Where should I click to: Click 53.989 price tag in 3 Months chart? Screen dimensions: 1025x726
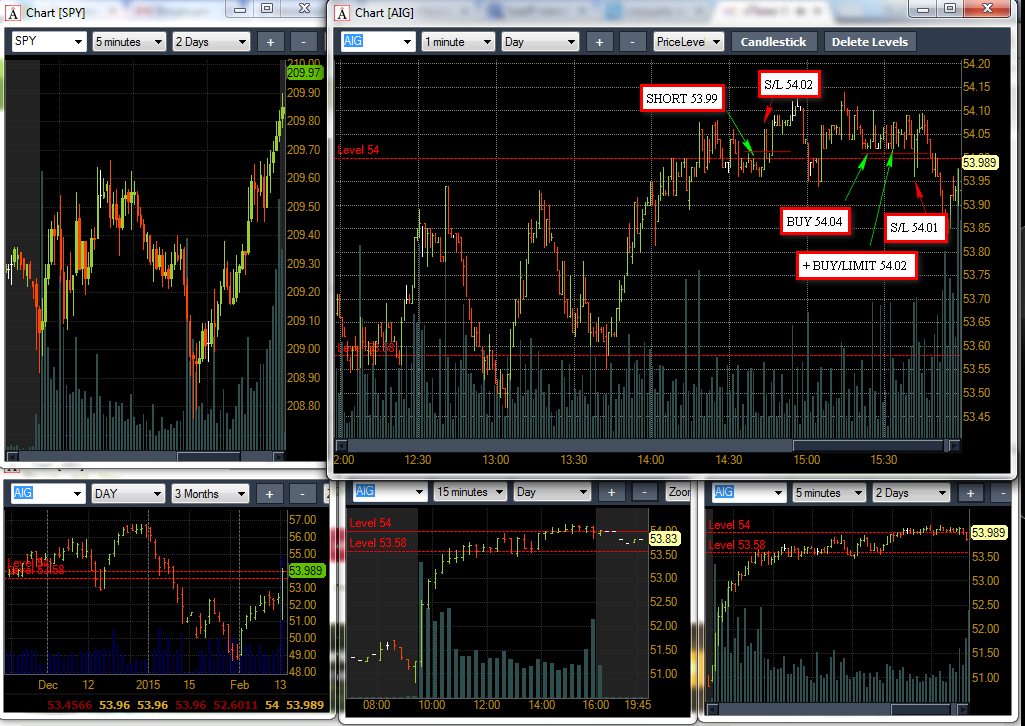click(307, 570)
